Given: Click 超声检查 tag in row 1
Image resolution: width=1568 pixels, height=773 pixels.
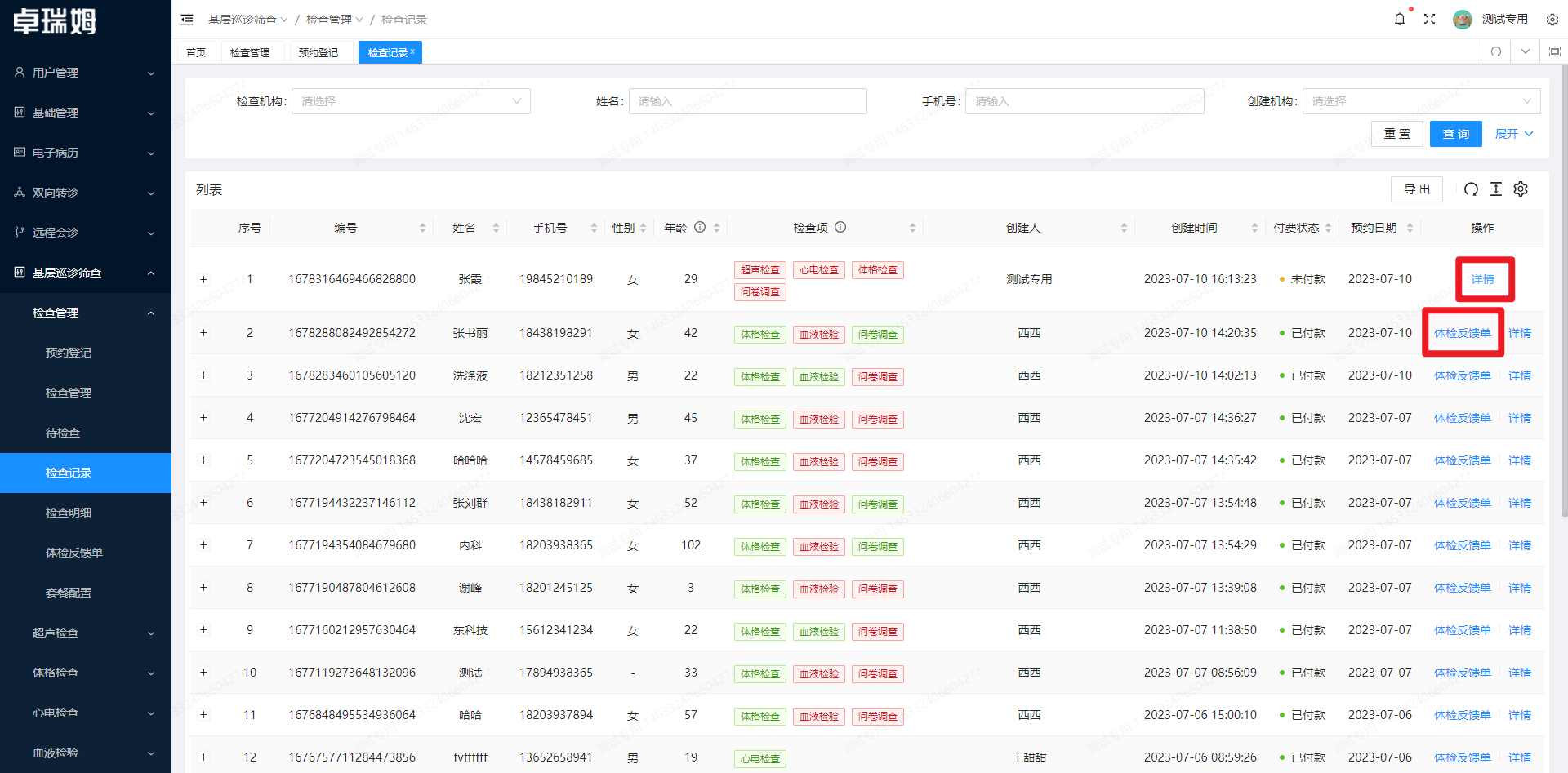Looking at the screenshot, I should tap(760, 270).
